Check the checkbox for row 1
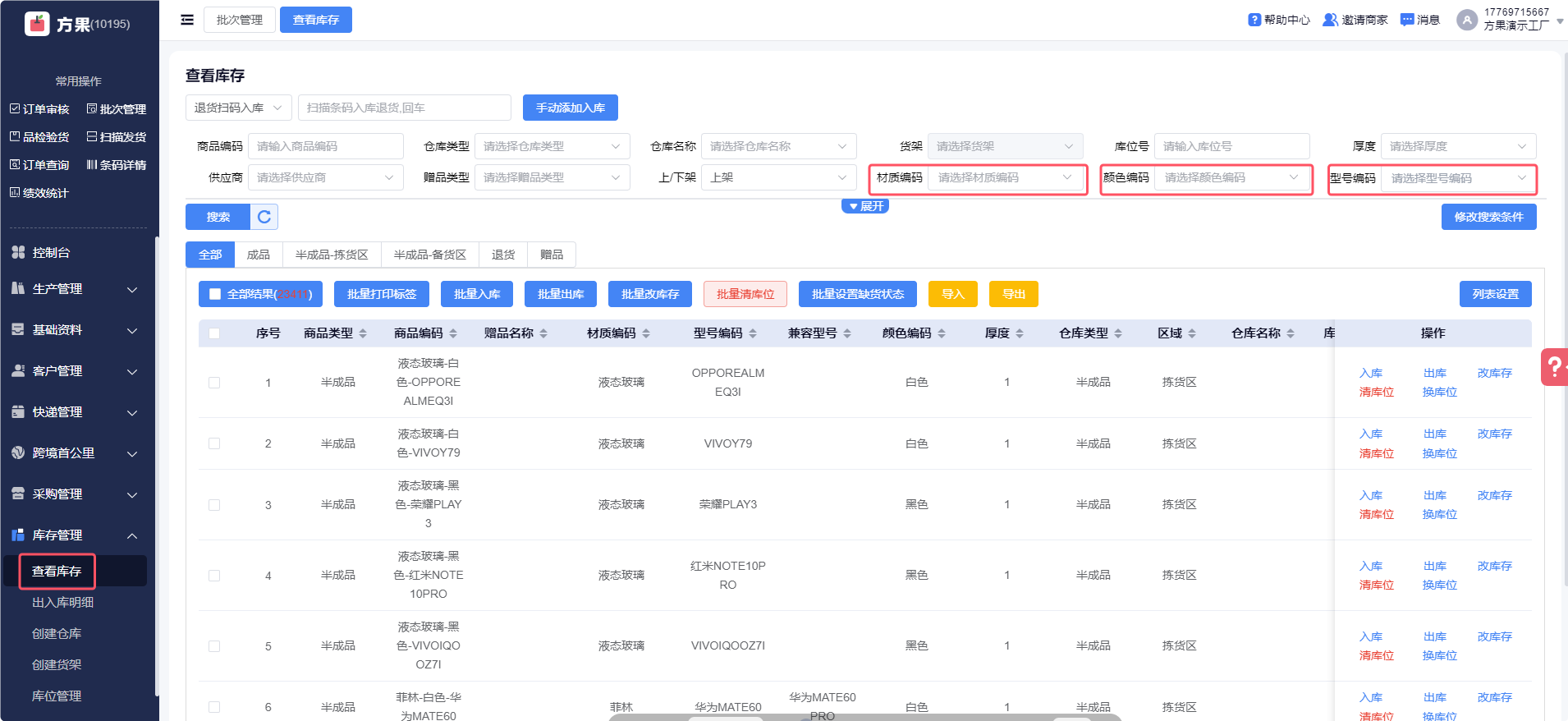 pyautogui.click(x=214, y=383)
